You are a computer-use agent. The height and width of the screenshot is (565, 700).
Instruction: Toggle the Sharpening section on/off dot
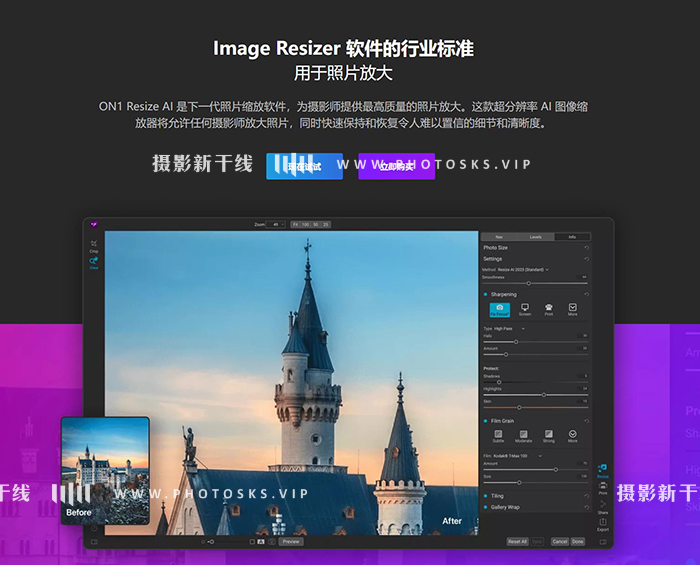(x=485, y=294)
